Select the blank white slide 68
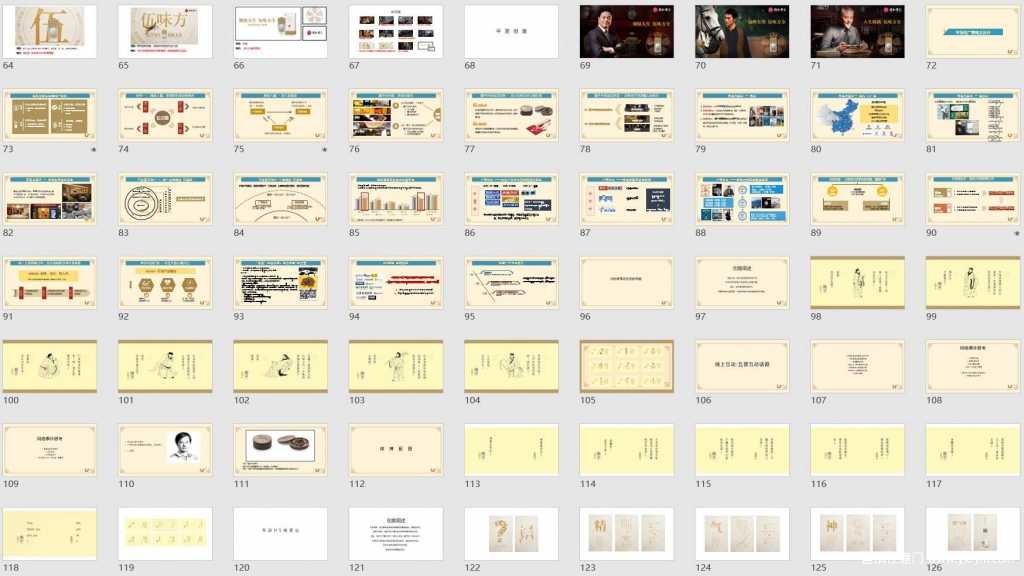Viewport: 1024px width, 576px height. [x=511, y=32]
